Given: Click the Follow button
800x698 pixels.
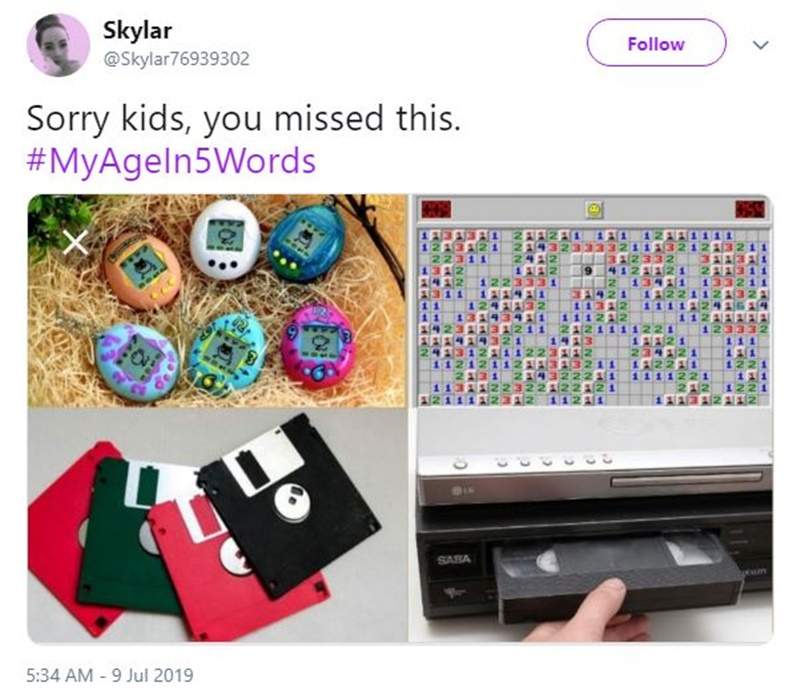Looking at the screenshot, I should tap(656, 43).
